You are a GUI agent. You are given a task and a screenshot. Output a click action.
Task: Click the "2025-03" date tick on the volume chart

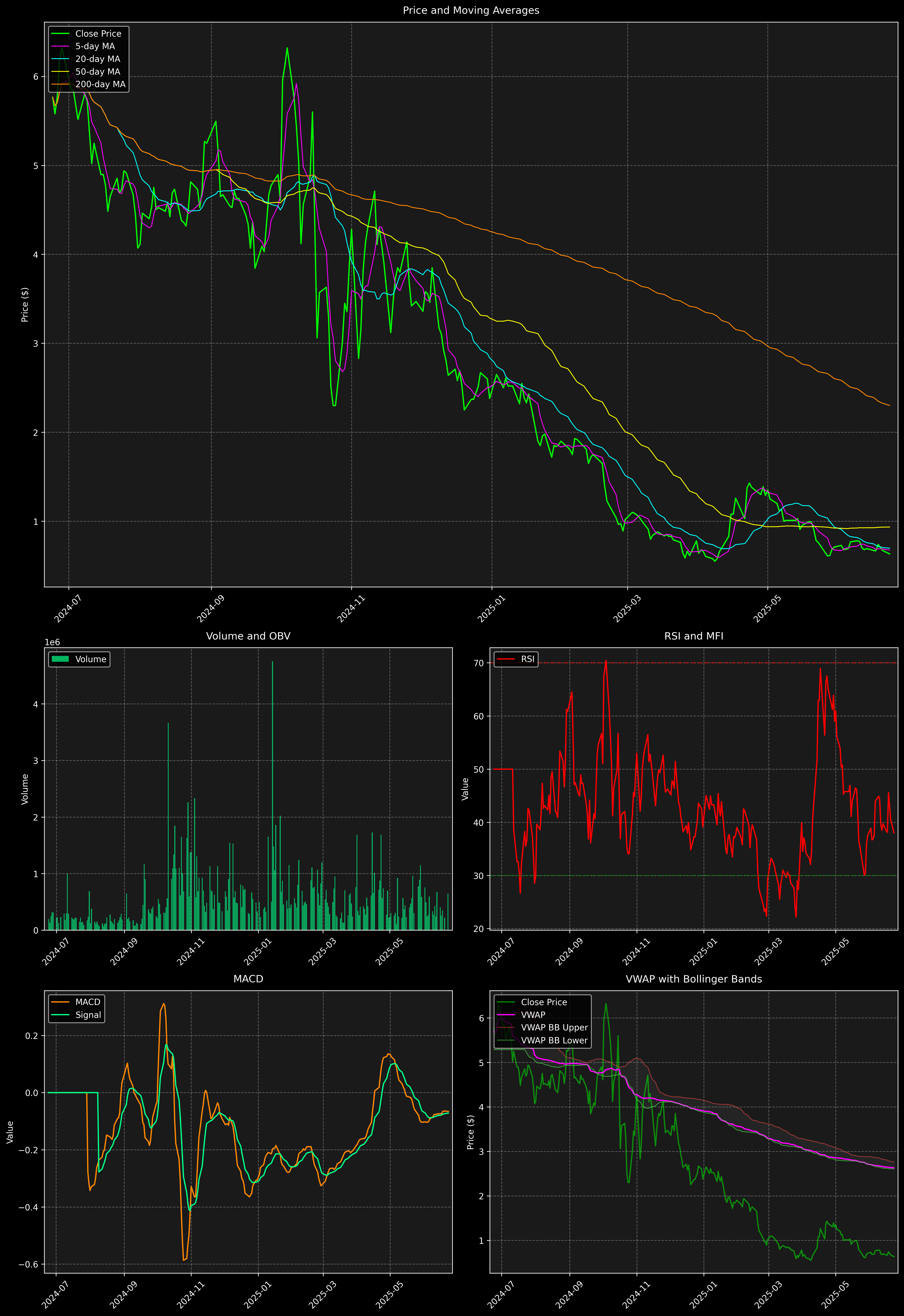322,951
